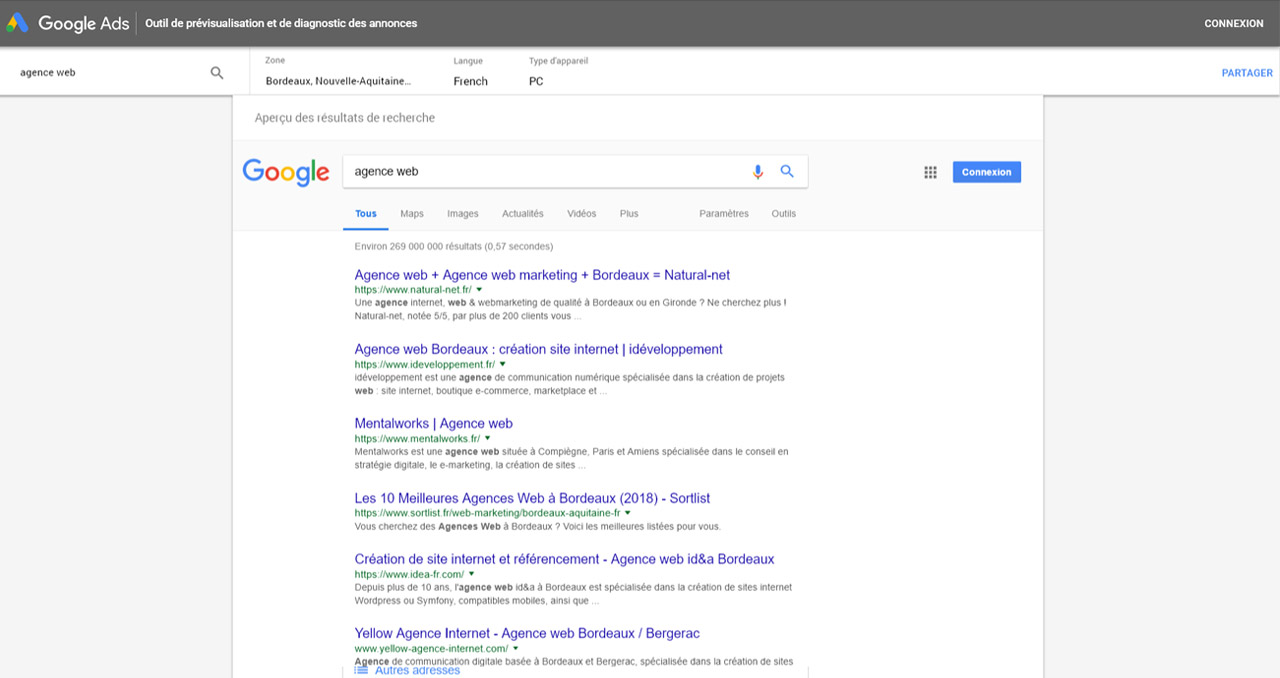Expand arrow next to mentalworks.fr URL
This screenshot has width=1280, height=678.
[x=488, y=438]
